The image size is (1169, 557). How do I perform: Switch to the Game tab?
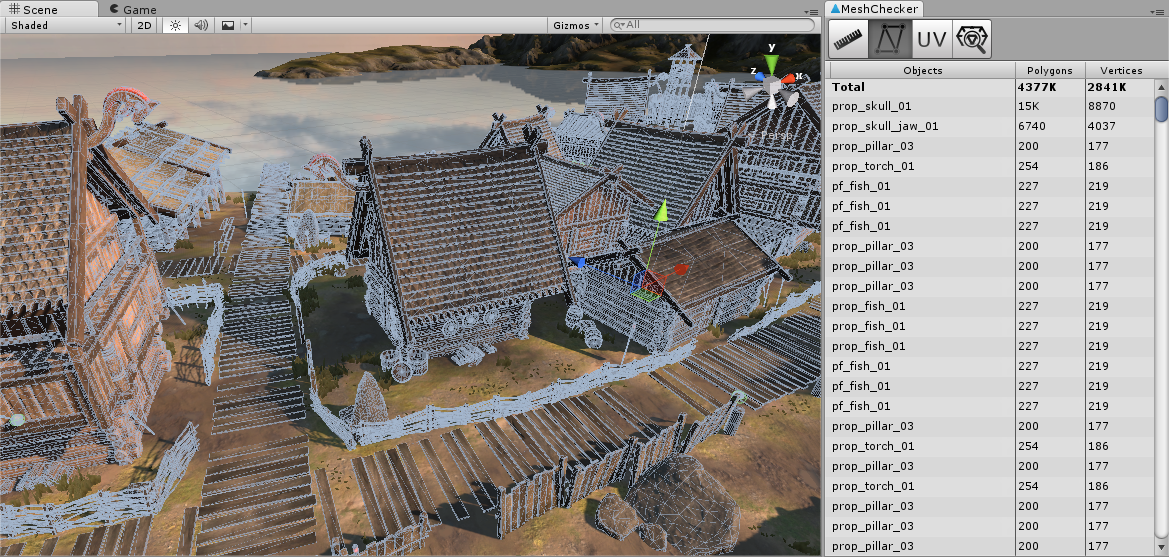131,9
